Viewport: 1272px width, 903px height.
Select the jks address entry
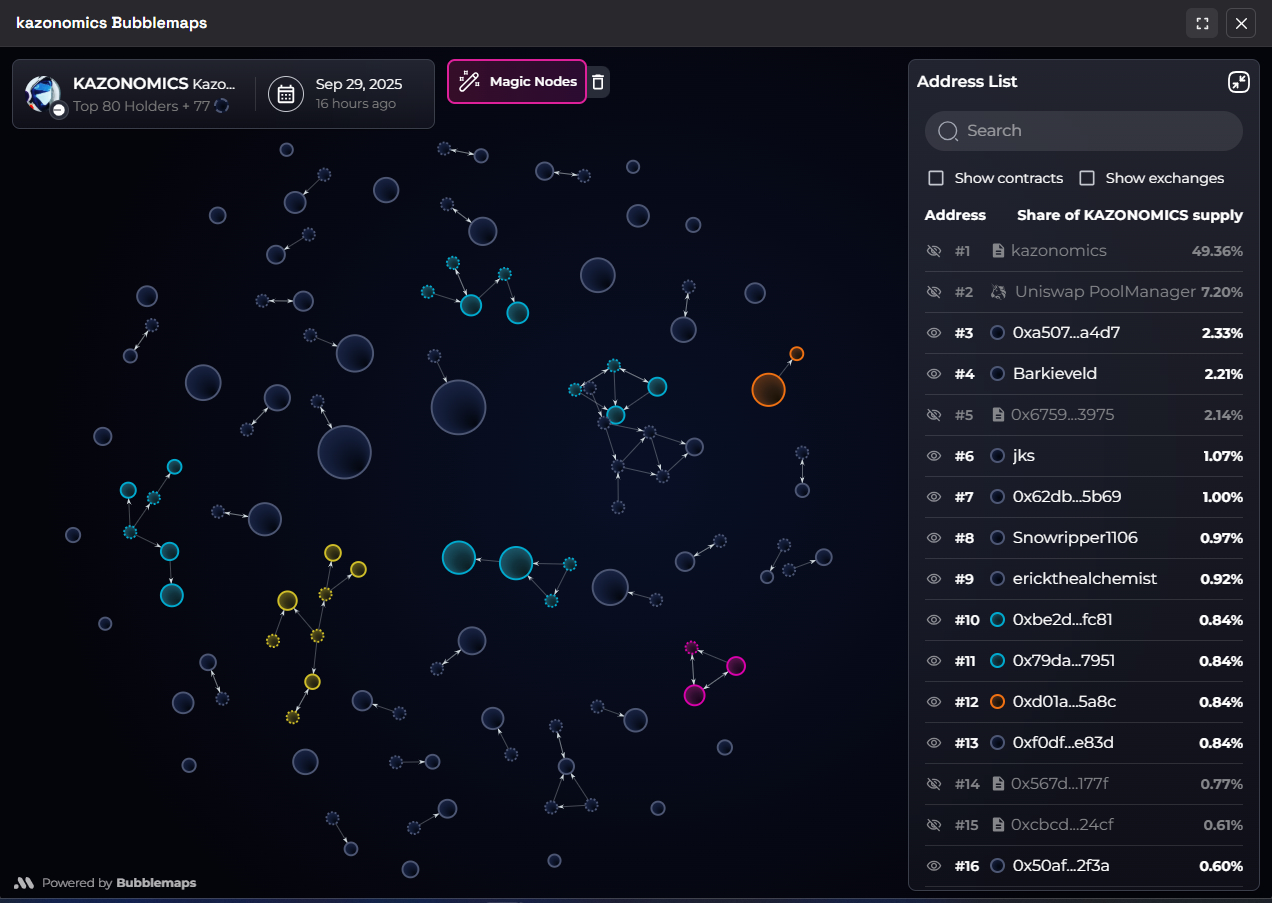(1024, 456)
